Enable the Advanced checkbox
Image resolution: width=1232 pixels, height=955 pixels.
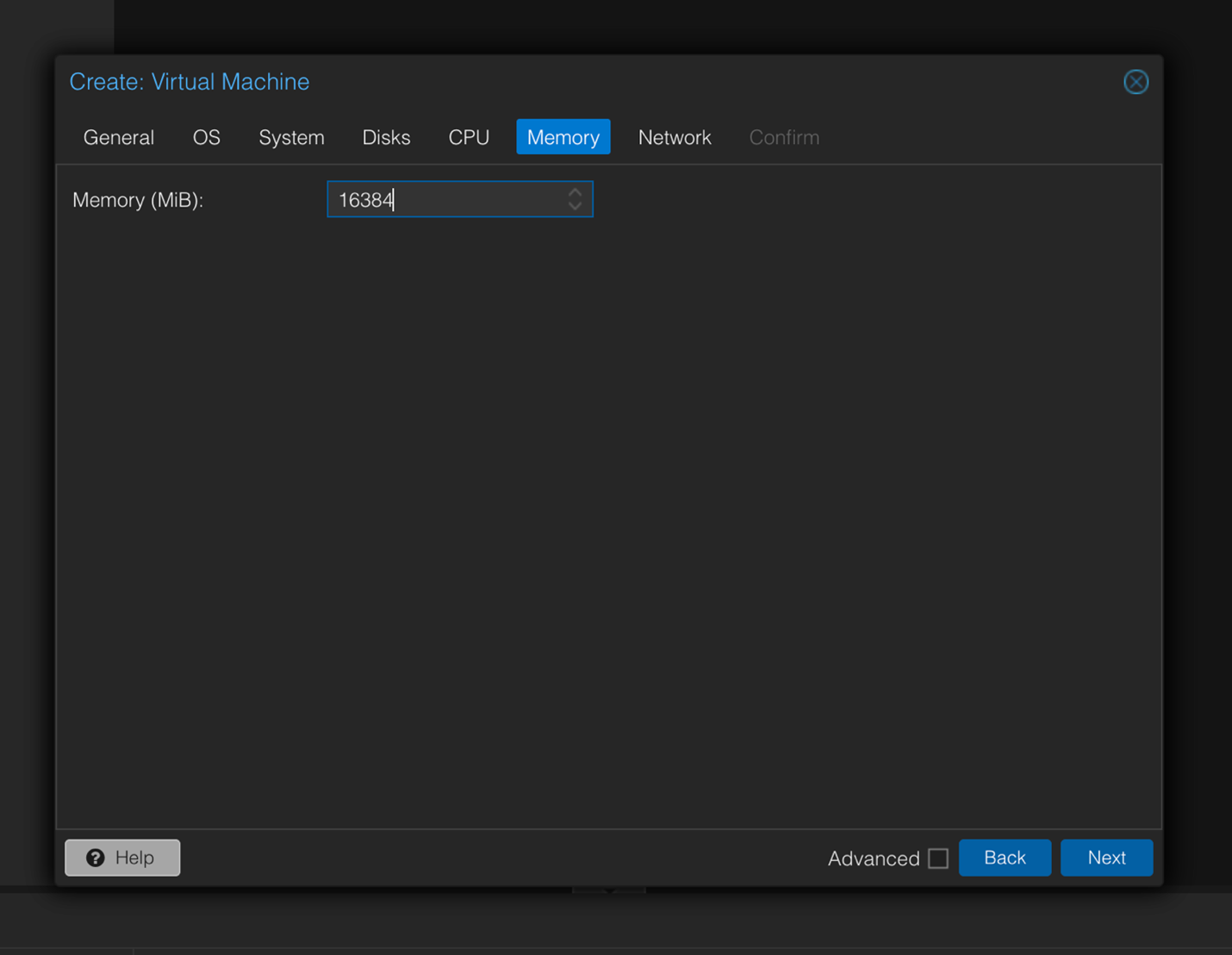pyautogui.click(x=938, y=858)
